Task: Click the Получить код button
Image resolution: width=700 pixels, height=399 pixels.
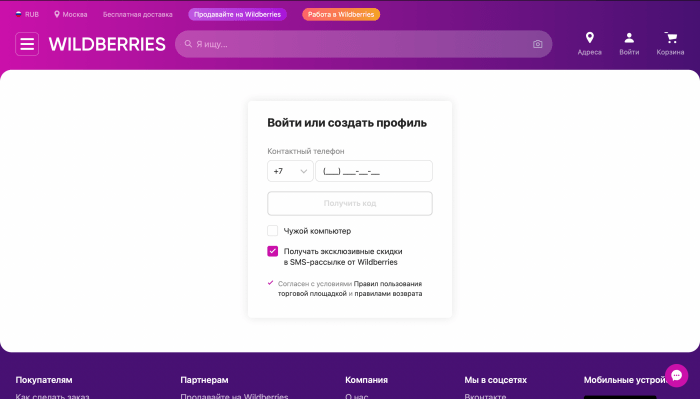Action: point(350,204)
